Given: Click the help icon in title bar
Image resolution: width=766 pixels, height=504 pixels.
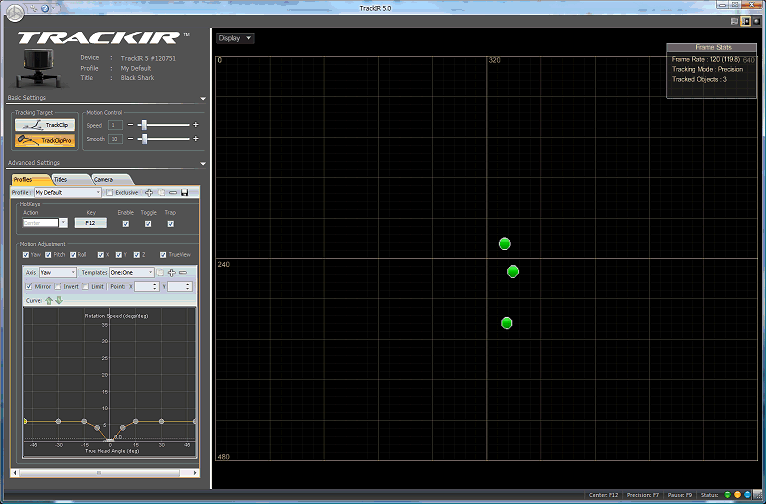Looking at the screenshot, I should coord(45,8).
